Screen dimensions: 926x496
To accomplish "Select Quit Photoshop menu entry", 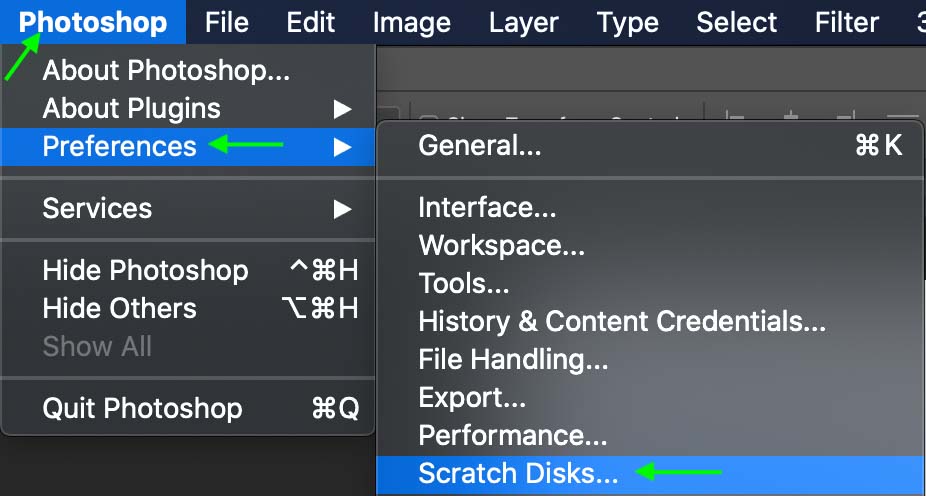I will click(187, 409).
